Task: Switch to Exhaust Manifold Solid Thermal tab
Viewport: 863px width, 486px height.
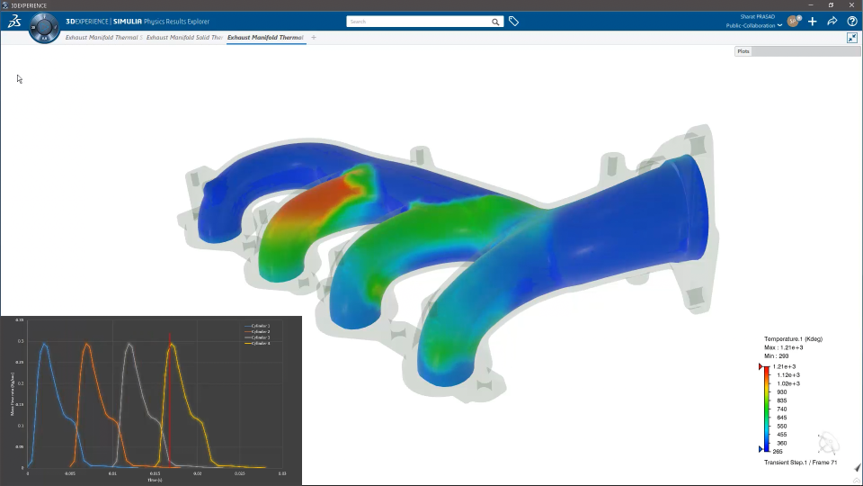Action: [184, 38]
